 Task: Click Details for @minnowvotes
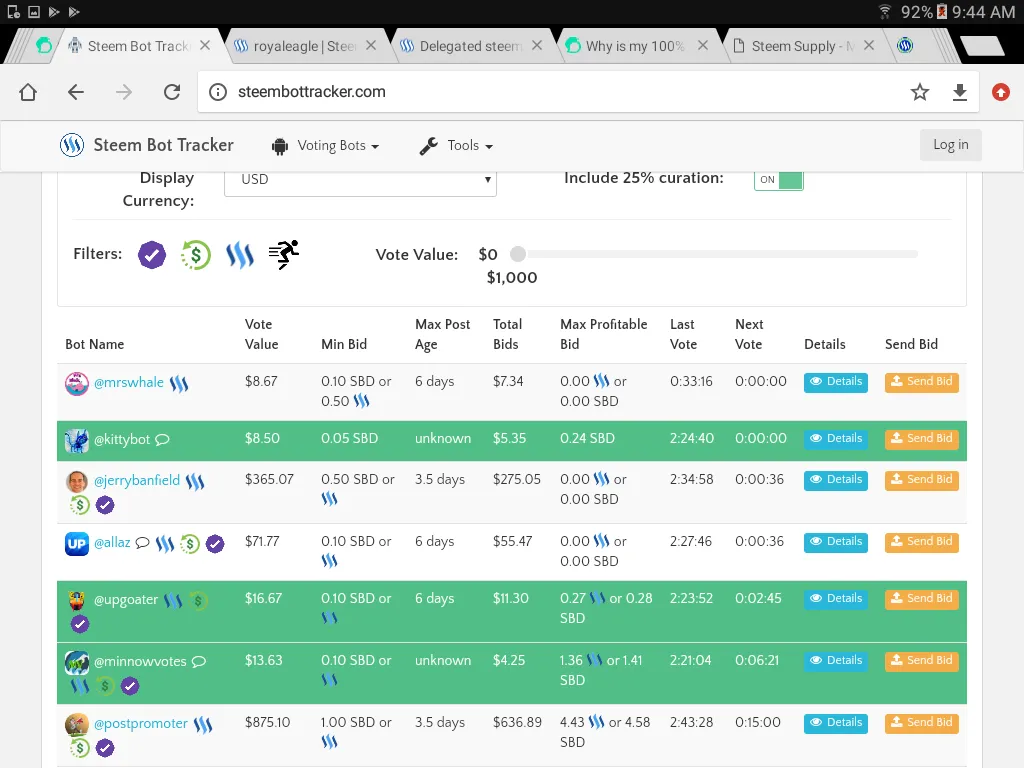[836, 661]
